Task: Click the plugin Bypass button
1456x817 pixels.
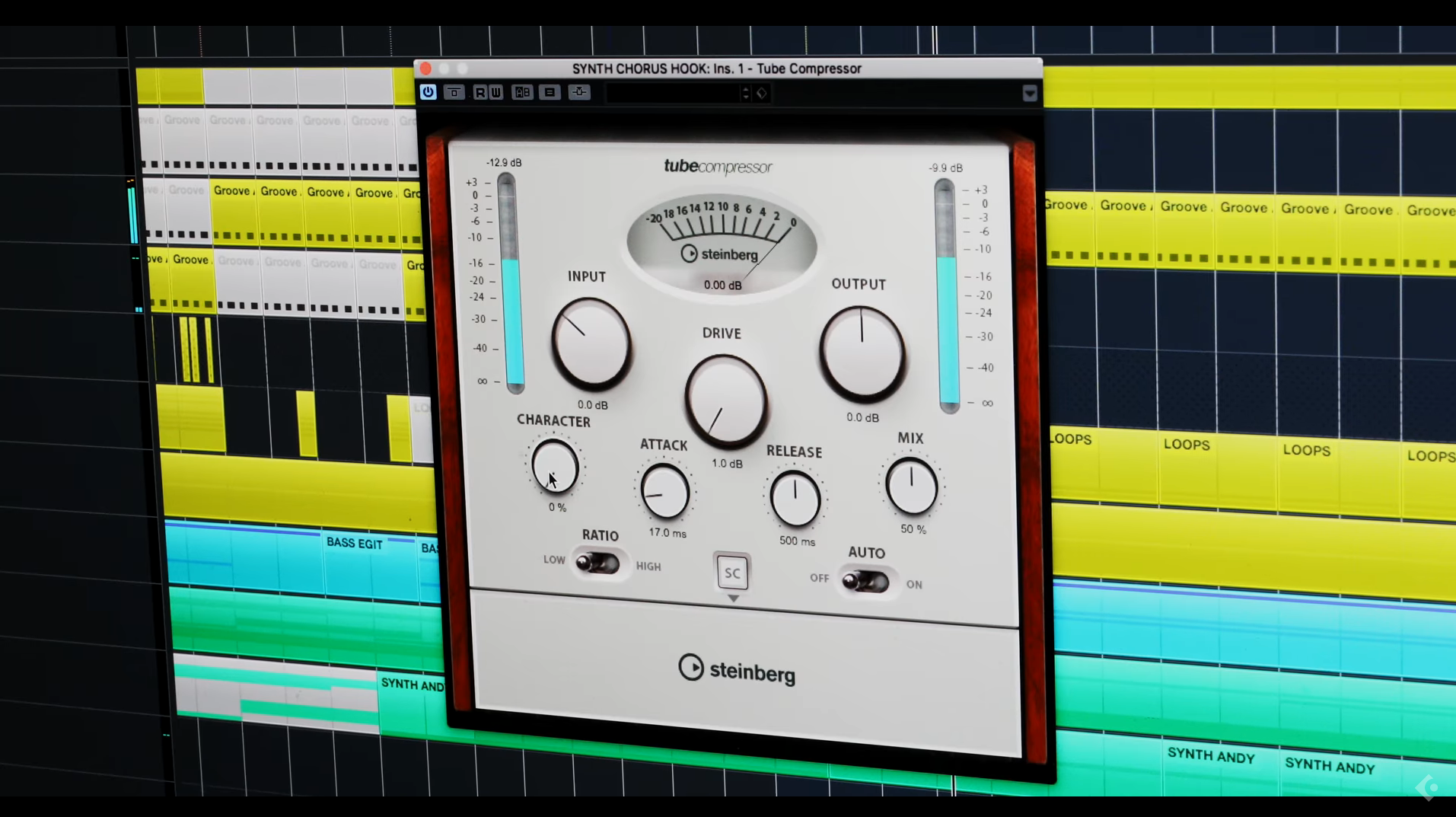Action: point(454,92)
